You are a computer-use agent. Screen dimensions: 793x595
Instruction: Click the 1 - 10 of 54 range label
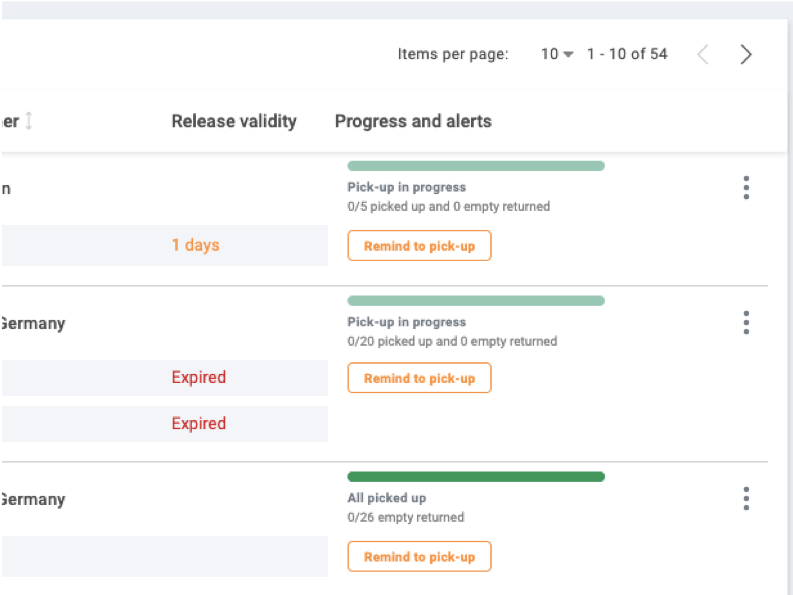point(627,54)
